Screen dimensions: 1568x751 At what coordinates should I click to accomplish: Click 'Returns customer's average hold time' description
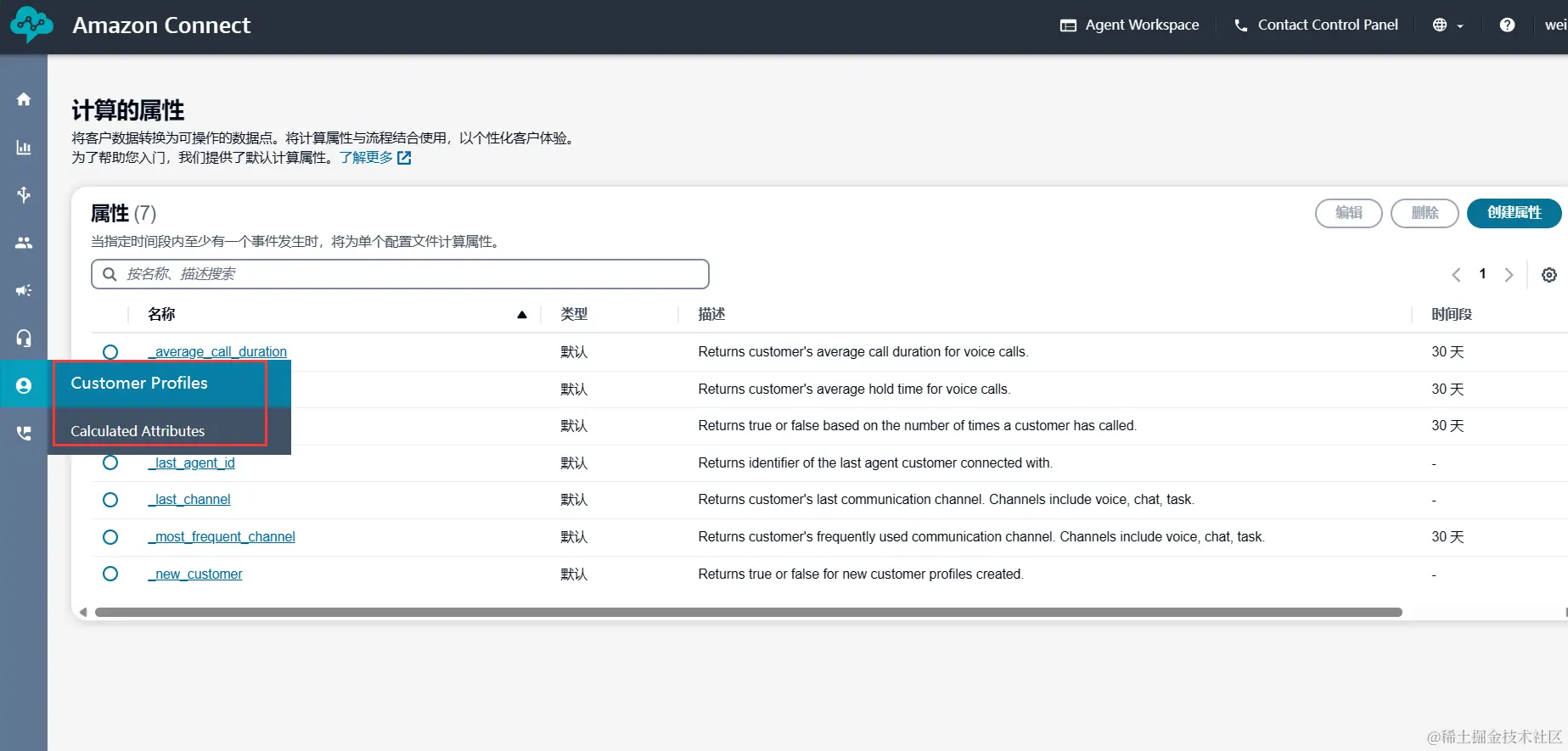click(x=854, y=390)
